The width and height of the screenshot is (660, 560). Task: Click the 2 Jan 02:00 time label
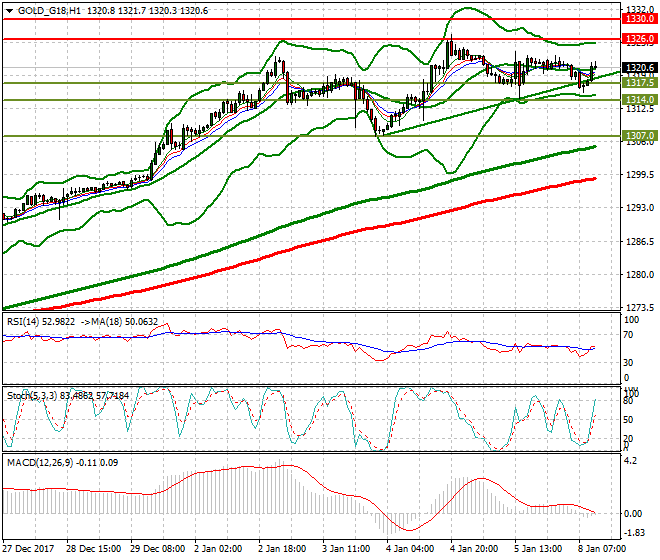tap(218, 549)
